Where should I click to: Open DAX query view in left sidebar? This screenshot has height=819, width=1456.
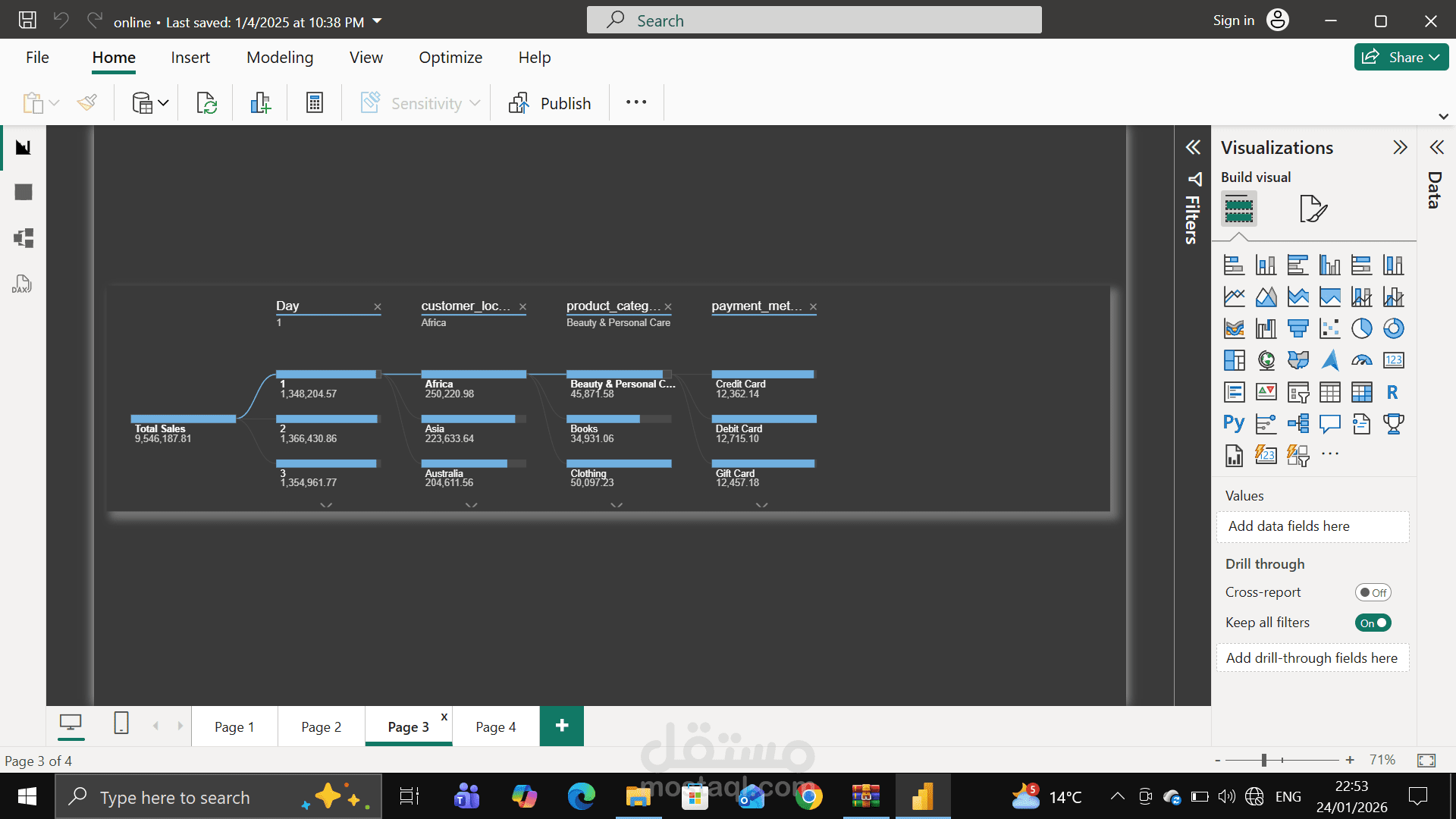23,284
